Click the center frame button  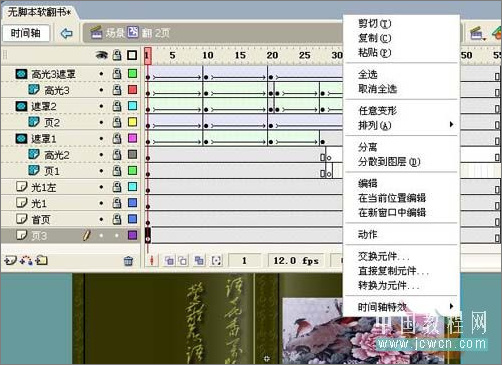tap(152, 260)
